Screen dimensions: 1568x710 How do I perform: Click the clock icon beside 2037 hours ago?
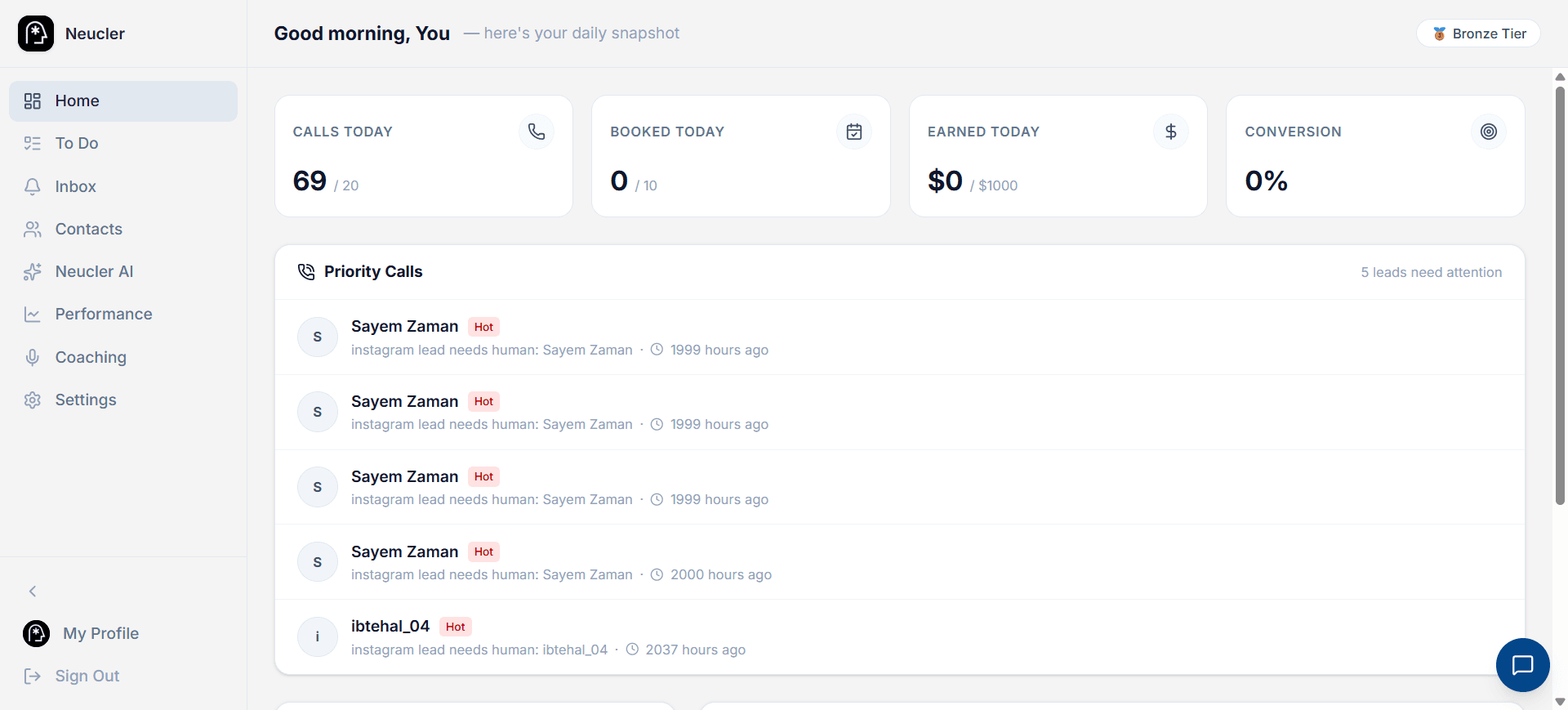coord(632,650)
